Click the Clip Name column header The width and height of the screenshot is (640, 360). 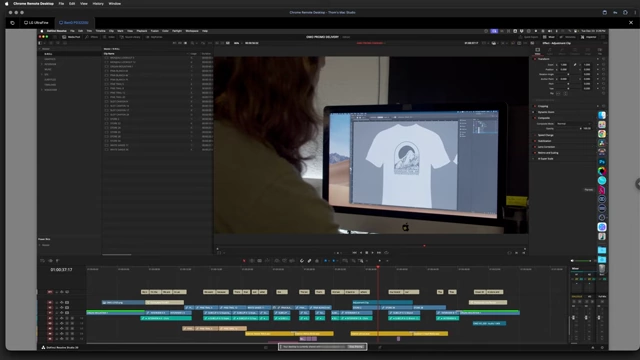point(109,53)
